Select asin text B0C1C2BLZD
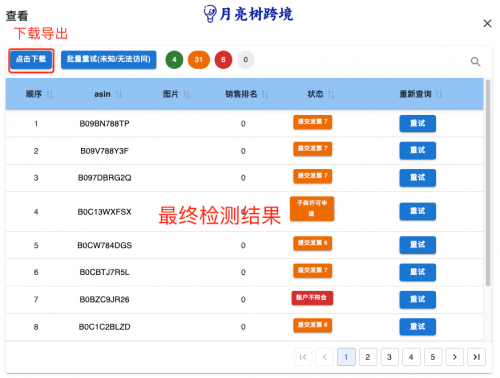Screen dimensions: 500x378 coord(104,327)
